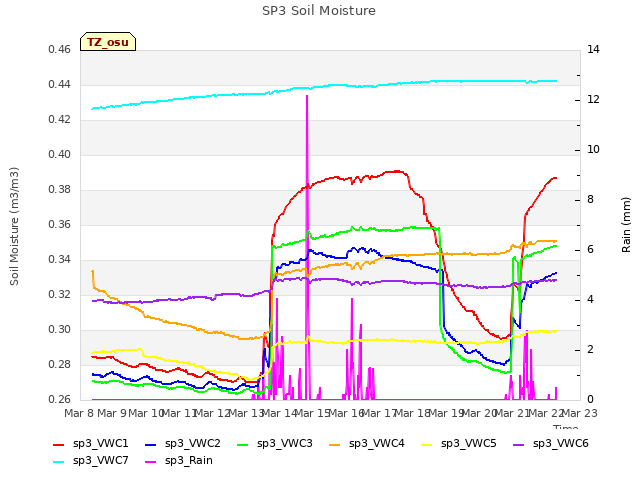The width and height of the screenshot is (640, 480).
Task: Toggle sp3_VWC4 legend entry
Action: pyautogui.click(x=367, y=444)
